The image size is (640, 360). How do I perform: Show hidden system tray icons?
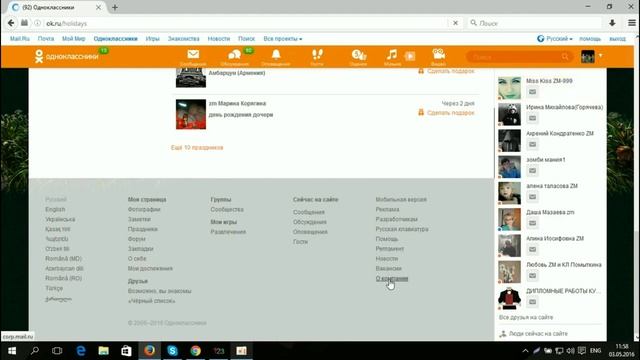click(x=525, y=351)
